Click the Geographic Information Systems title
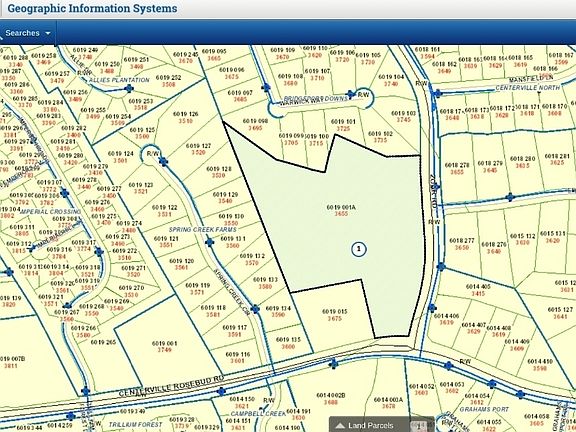Viewport: 576px width, 432px height. [92, 8]
